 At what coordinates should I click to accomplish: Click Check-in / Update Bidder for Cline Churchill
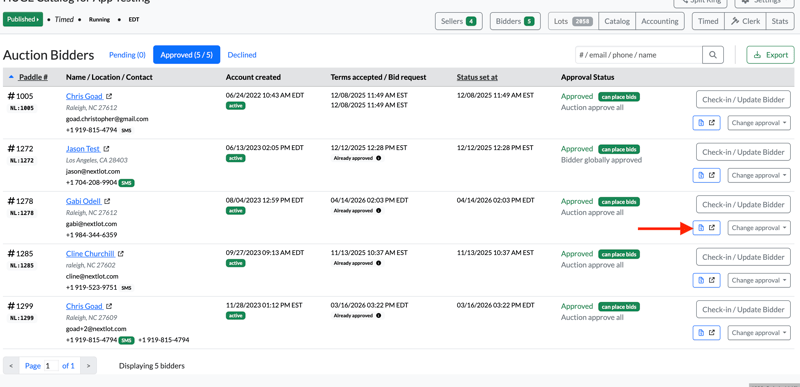743,257
